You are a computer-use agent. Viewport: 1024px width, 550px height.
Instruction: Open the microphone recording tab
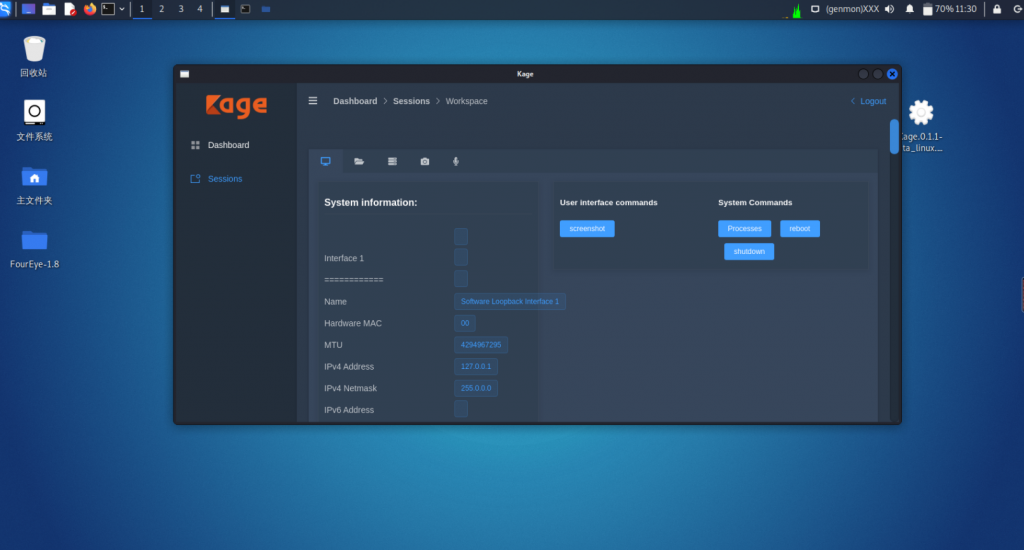pos(456,161)
